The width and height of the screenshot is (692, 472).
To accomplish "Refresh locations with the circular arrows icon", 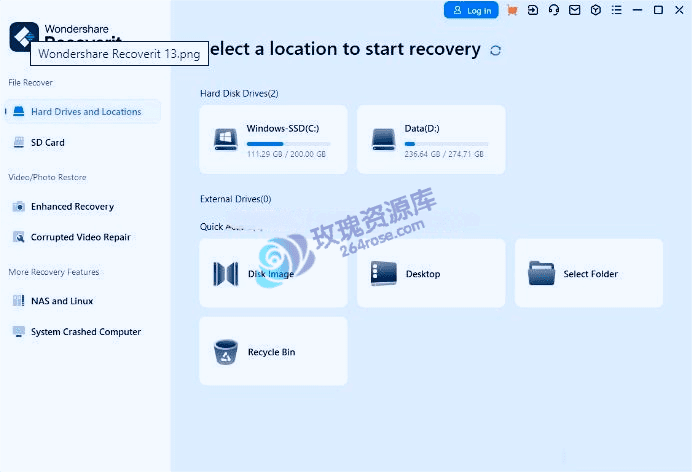I will [495, 50].
